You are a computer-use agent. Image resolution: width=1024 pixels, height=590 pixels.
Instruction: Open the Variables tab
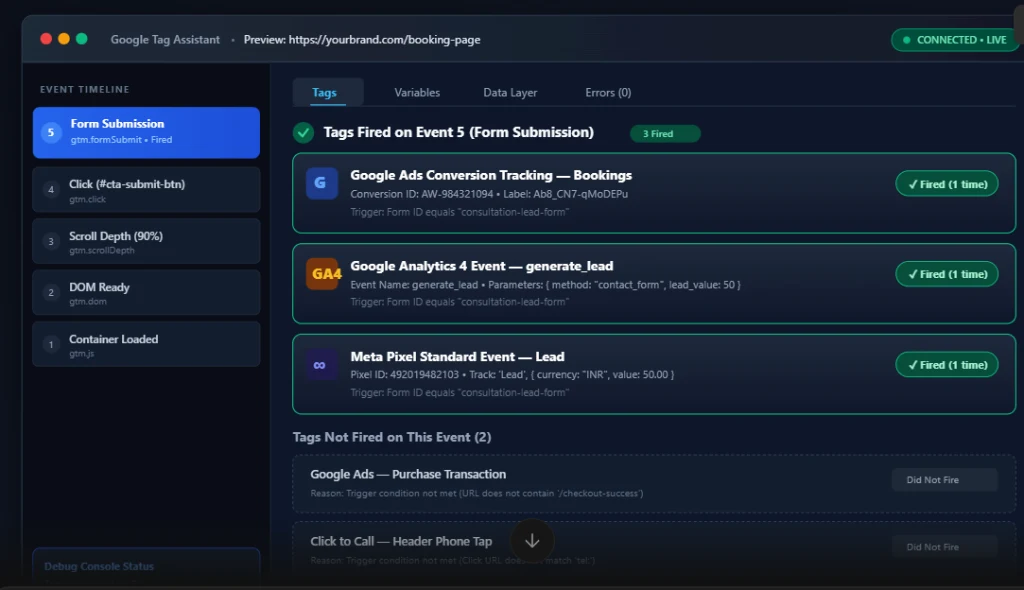[417, 92]
